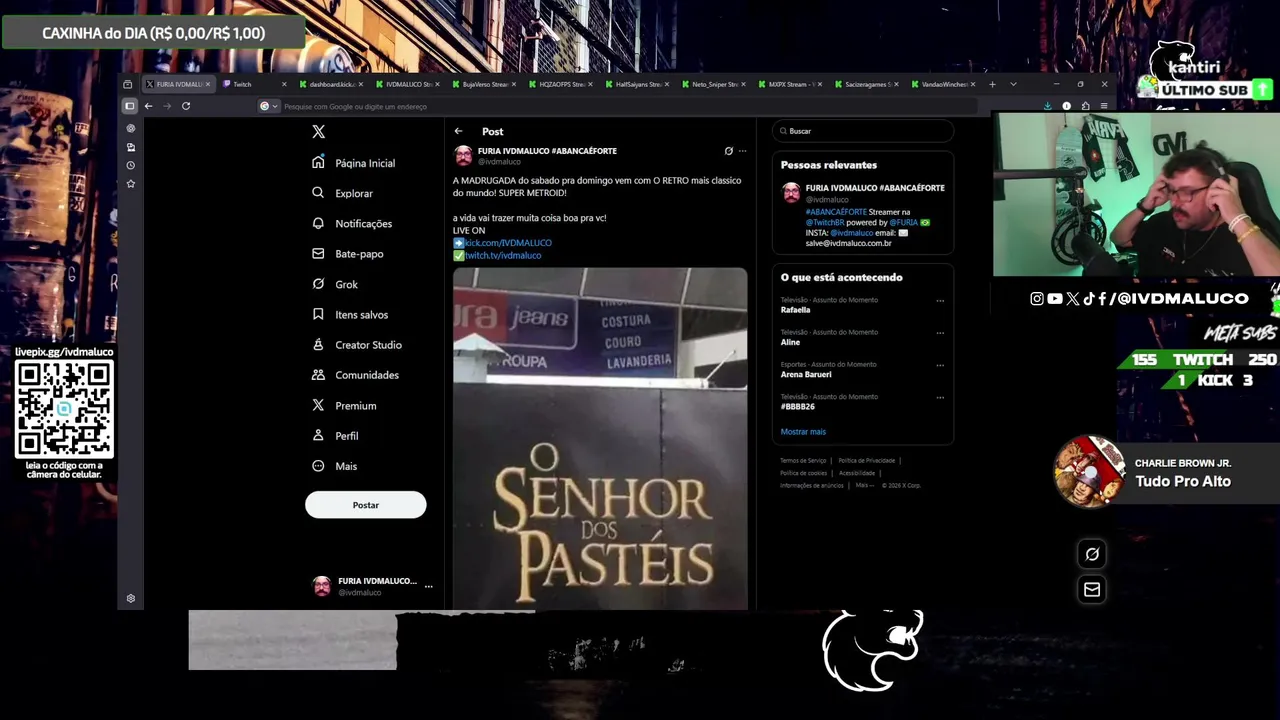The height and width of the screenshot is (720, 1280).
Task: Open Grok in X sidebar
Action: (x=334, y=284)
